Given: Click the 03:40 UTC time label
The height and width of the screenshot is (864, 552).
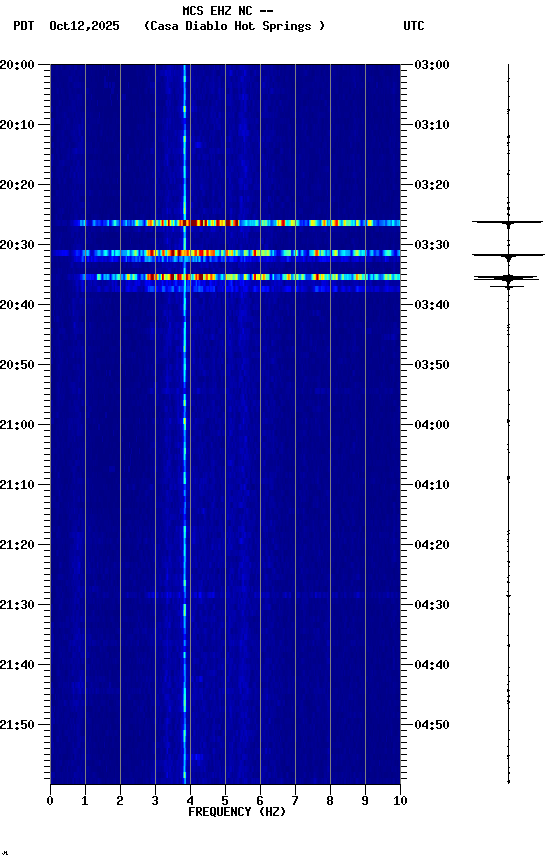Looking at the screenshot, I should 432,305.
